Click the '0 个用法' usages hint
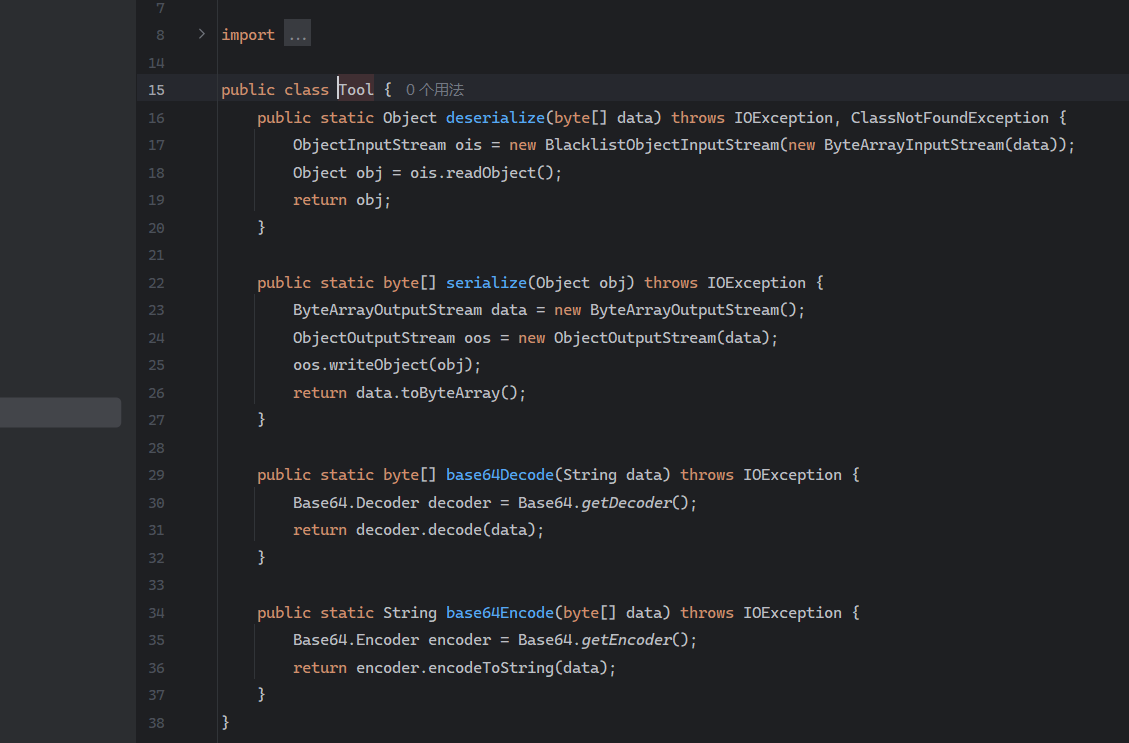 point(435,90)
